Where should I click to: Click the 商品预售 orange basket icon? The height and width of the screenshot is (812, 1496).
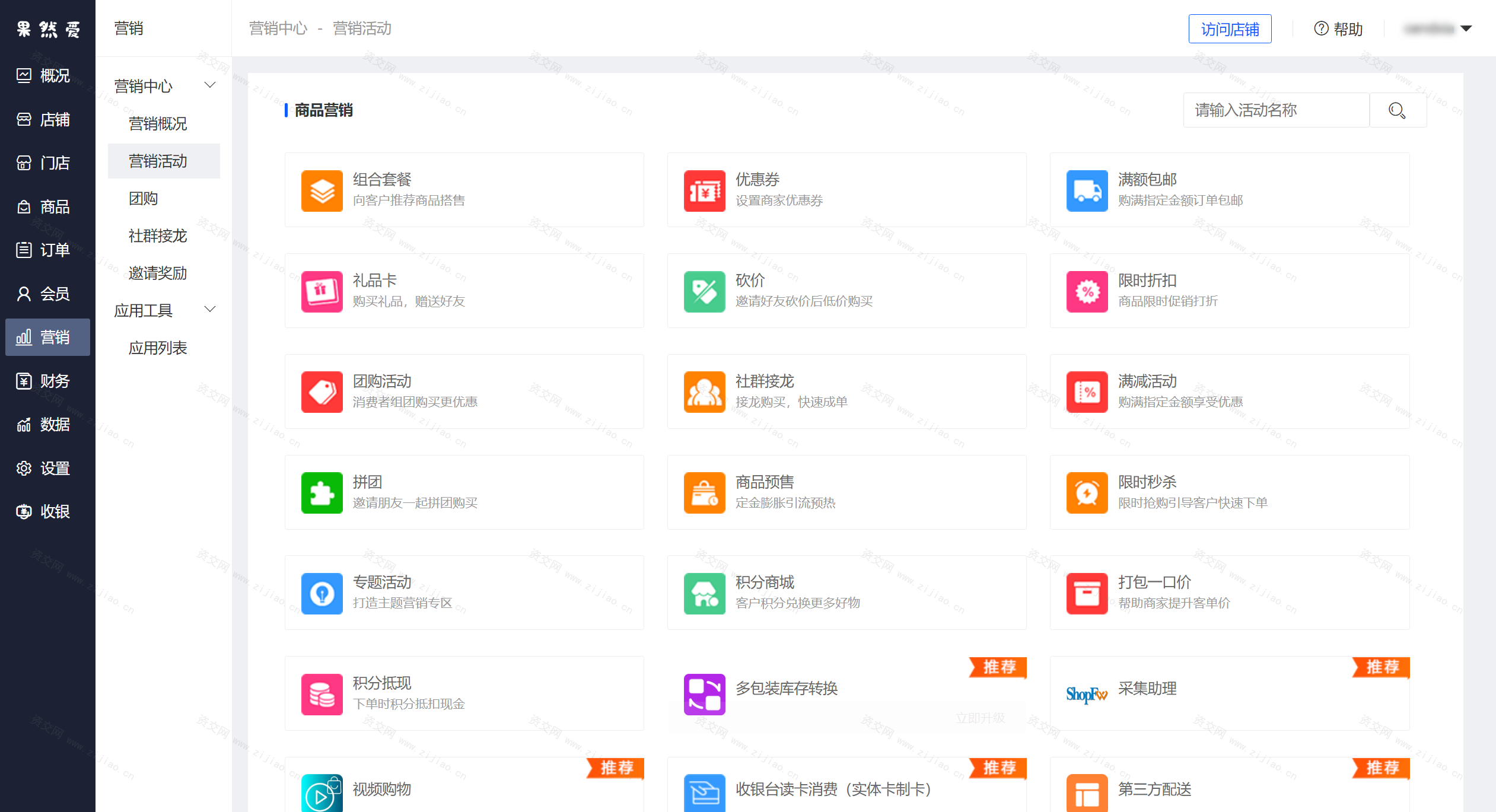point(704,493)
